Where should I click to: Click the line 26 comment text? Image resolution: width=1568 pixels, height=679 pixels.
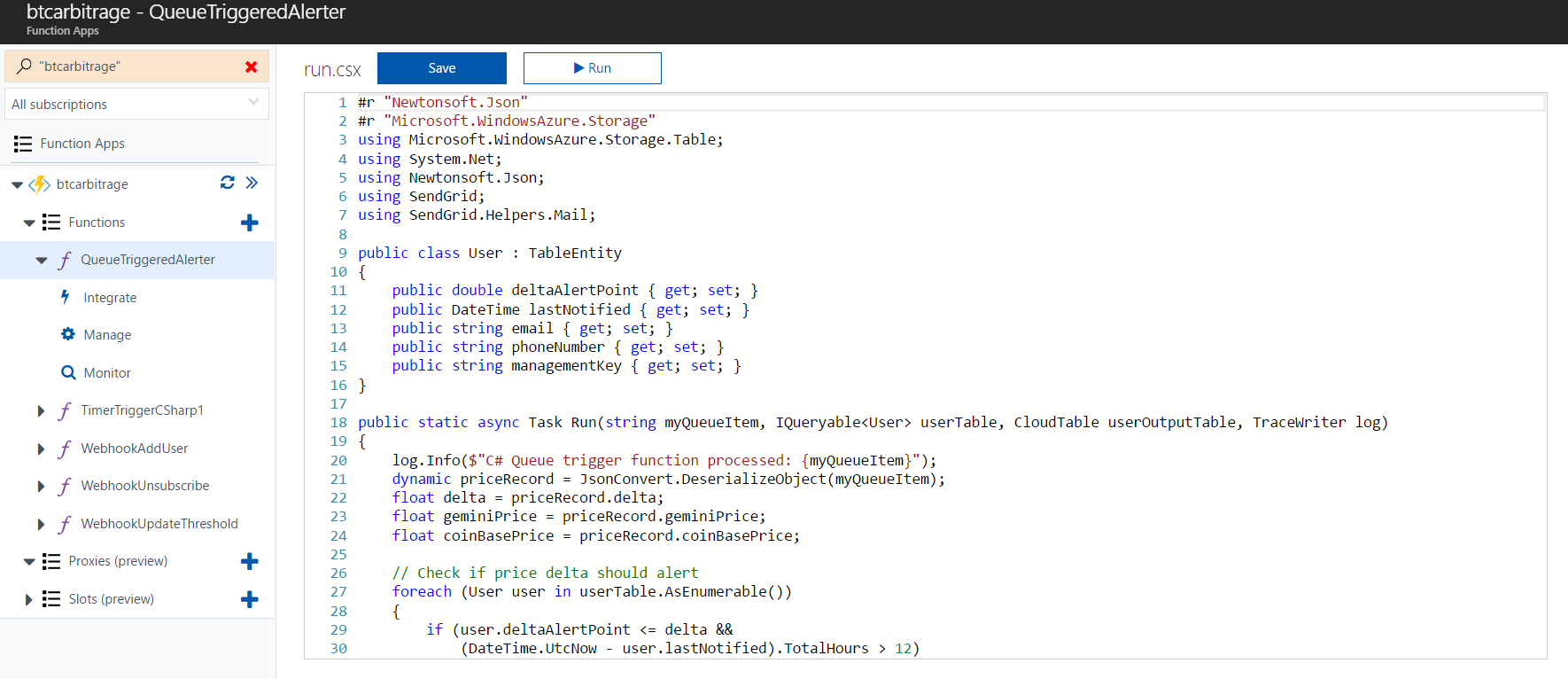[546, 573]
